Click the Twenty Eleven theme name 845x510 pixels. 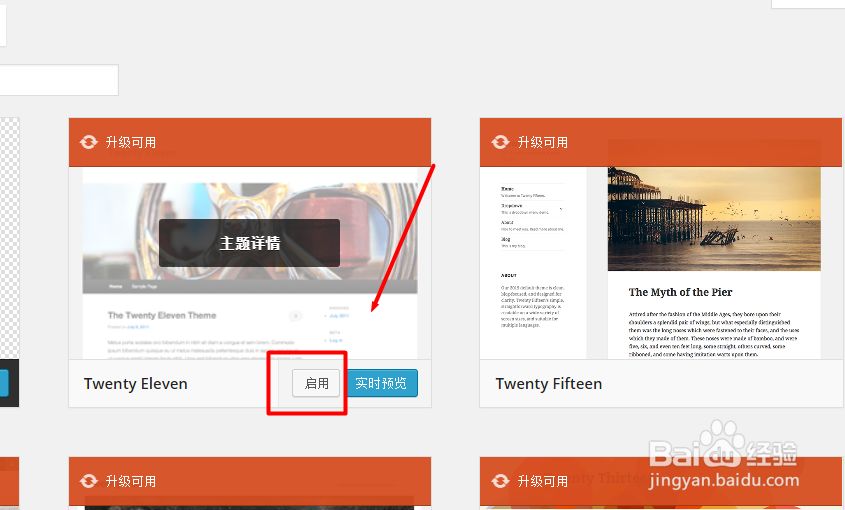[x=136, y=384]
